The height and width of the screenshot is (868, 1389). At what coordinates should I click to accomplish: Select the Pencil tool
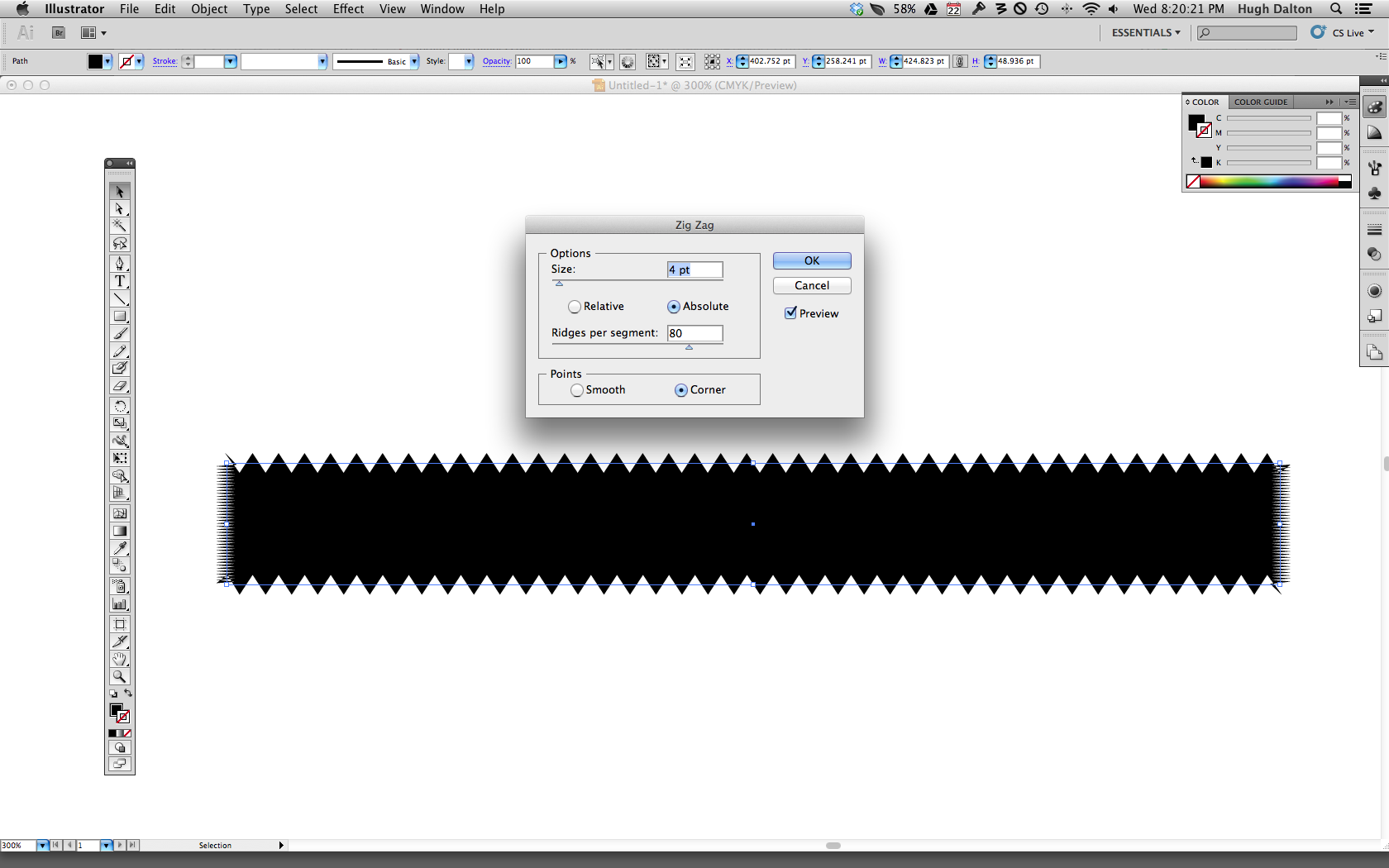(120, 351)
